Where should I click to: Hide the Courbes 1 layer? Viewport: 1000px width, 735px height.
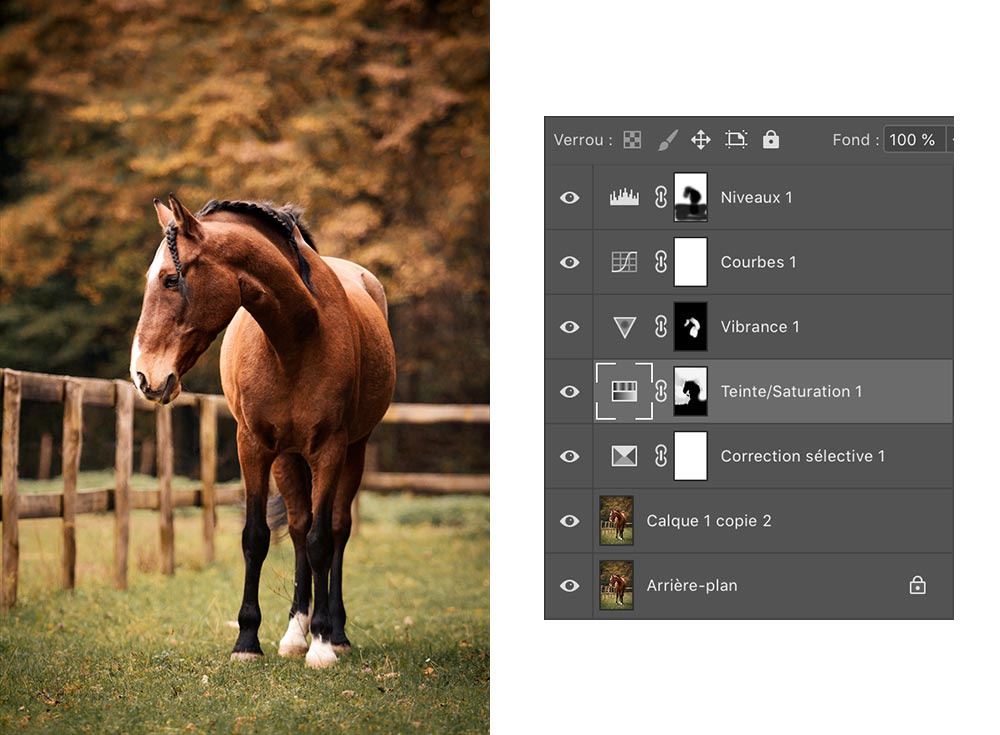(x=570, y=262)
